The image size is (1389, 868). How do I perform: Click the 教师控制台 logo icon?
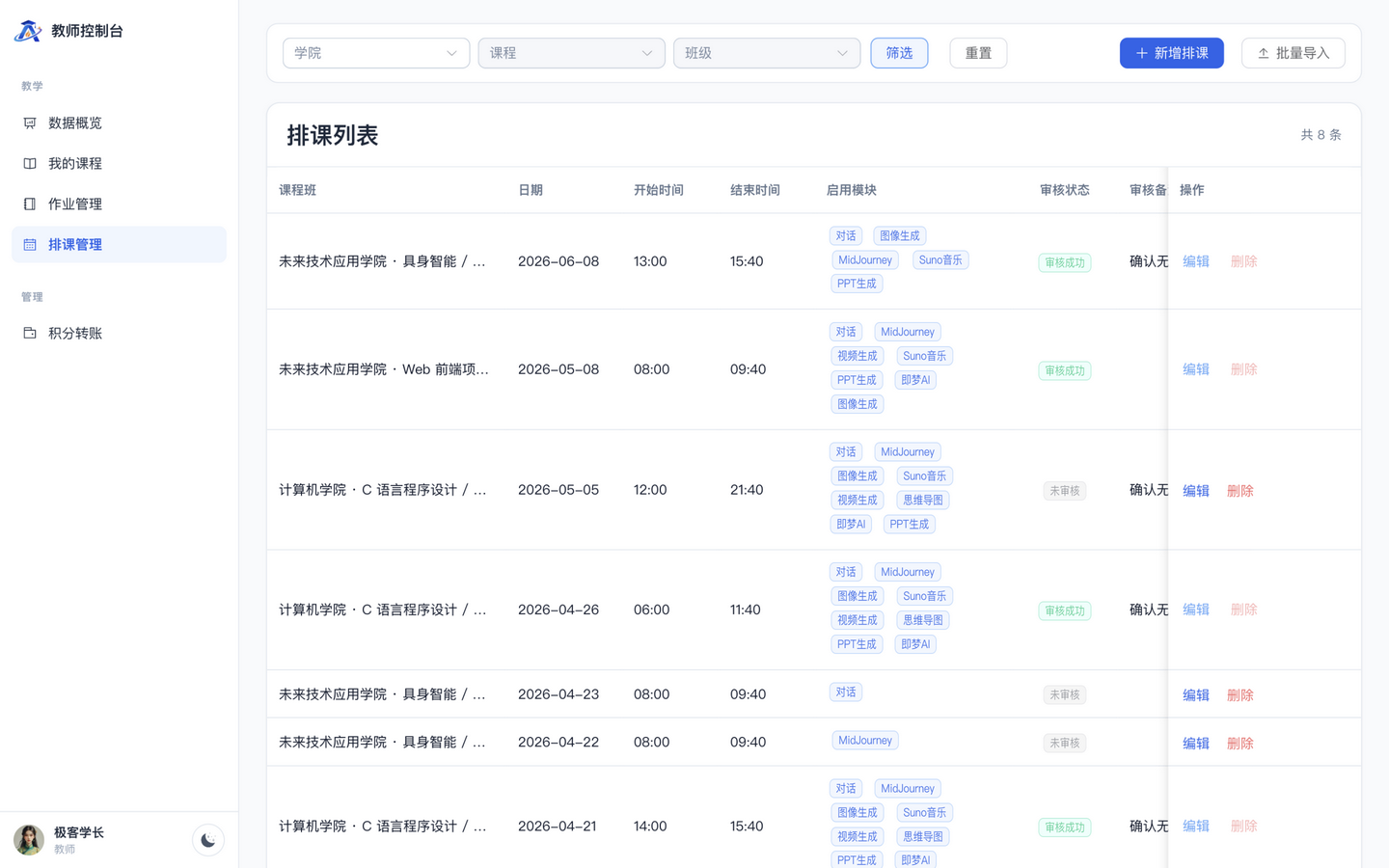pos(28,31)
